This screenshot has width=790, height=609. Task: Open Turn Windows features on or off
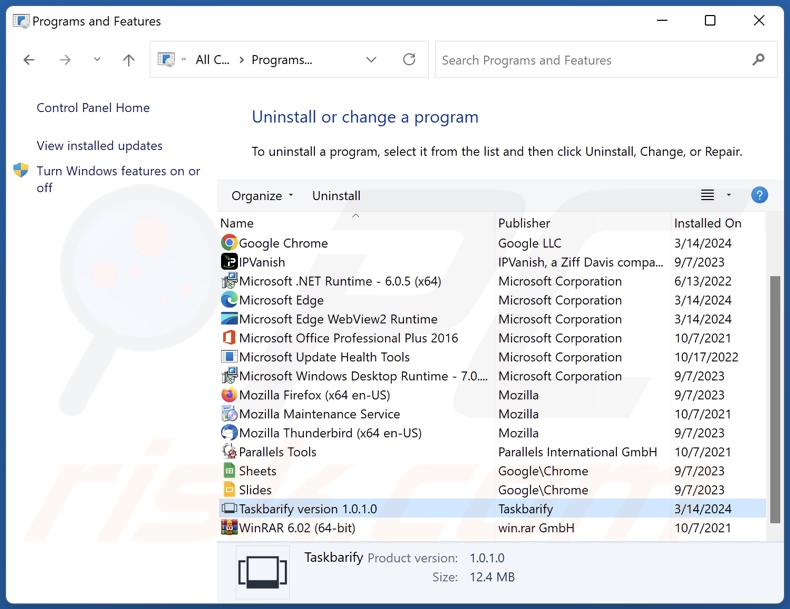(118, 179)
